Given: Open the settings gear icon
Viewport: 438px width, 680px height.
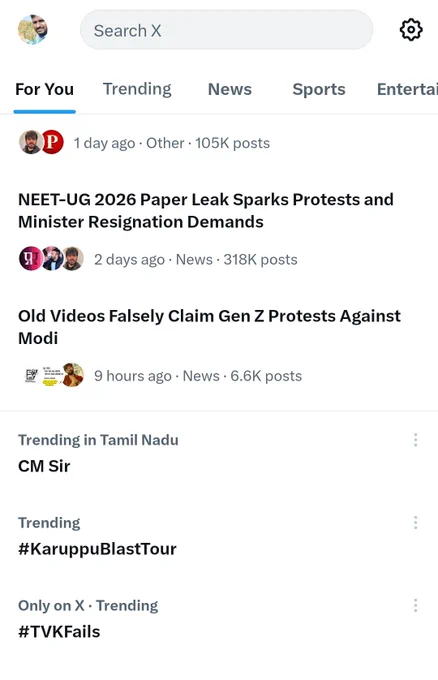Looking at the screenshot, I should pos(410,30).
